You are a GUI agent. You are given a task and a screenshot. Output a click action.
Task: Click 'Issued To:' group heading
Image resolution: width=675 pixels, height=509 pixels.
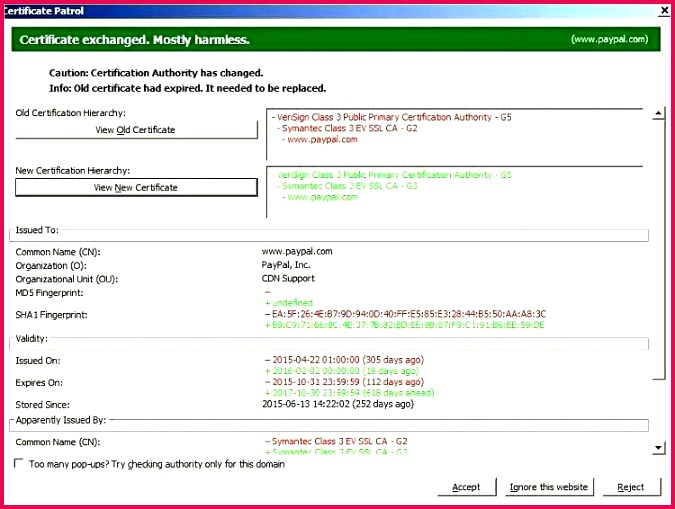pyautogui.click(x=37, y=230)
